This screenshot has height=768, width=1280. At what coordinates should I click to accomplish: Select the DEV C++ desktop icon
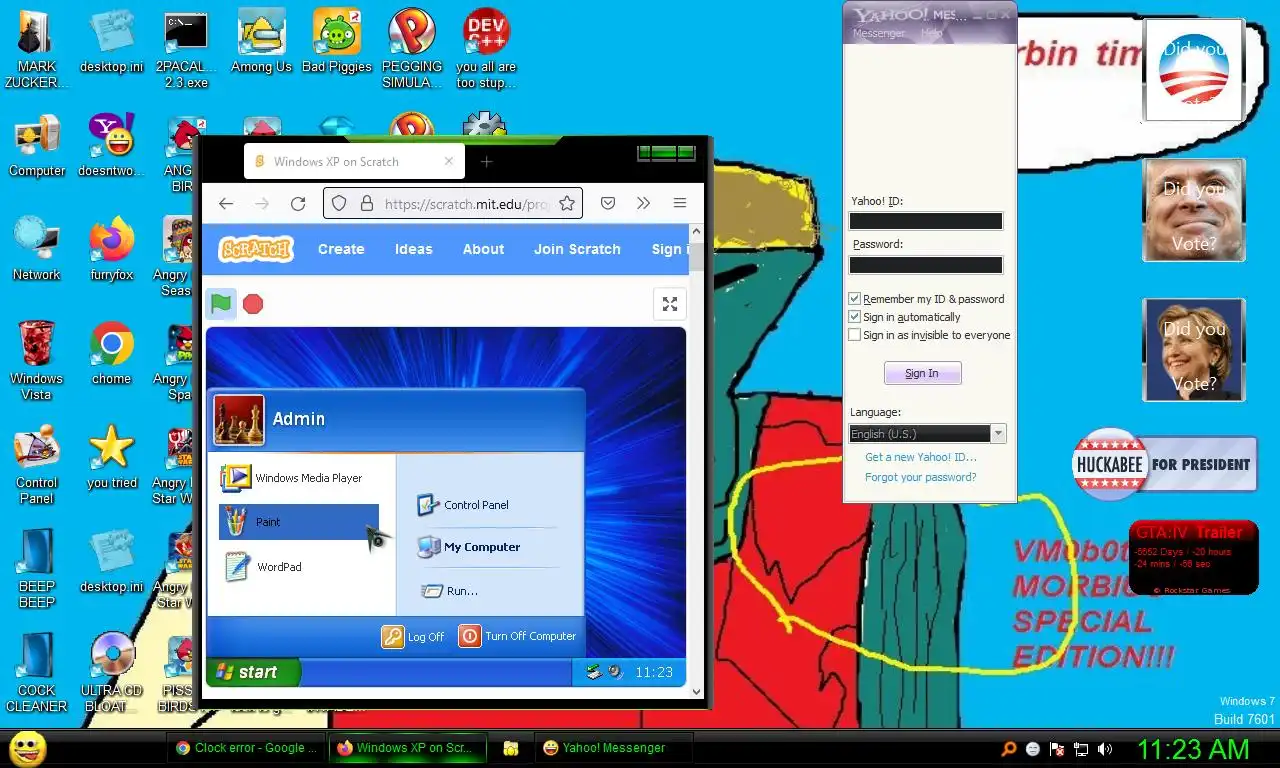[486, 49]
